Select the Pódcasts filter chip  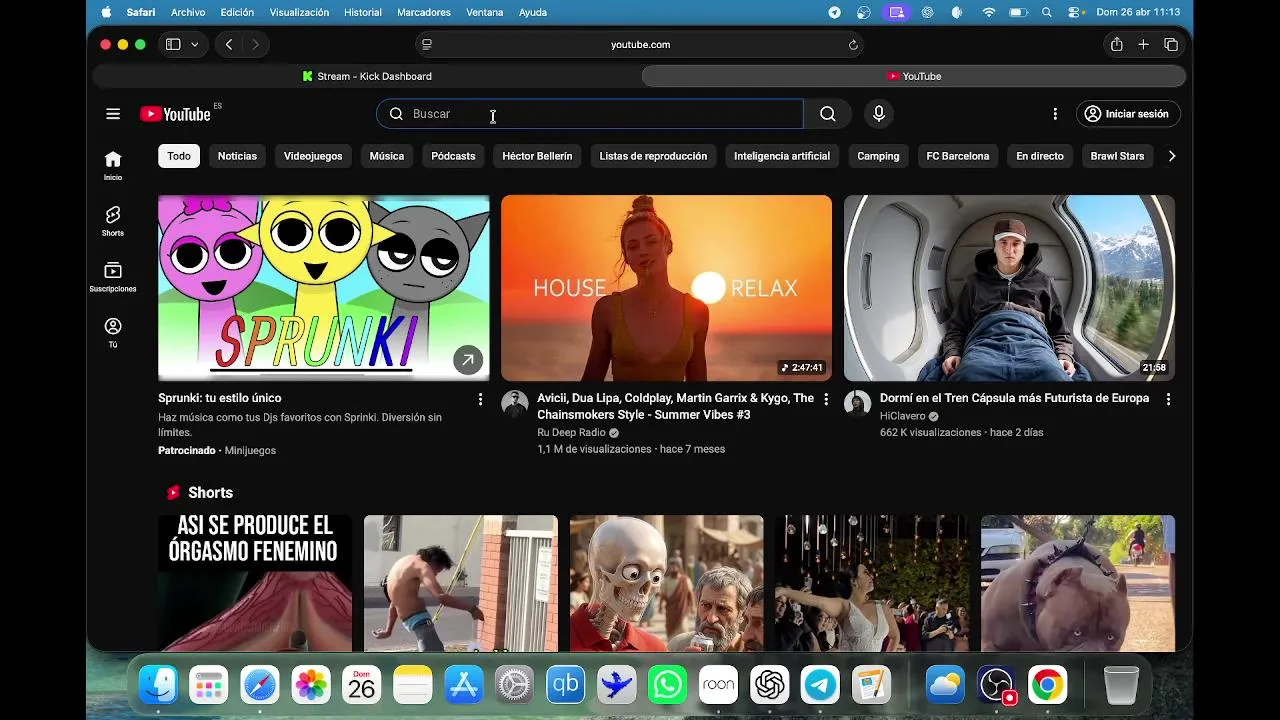pyautogui.click(x=453, y=156)
